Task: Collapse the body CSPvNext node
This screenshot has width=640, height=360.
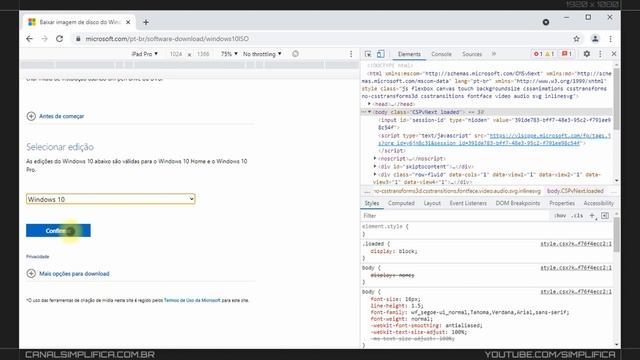Action: pos(369,112)
